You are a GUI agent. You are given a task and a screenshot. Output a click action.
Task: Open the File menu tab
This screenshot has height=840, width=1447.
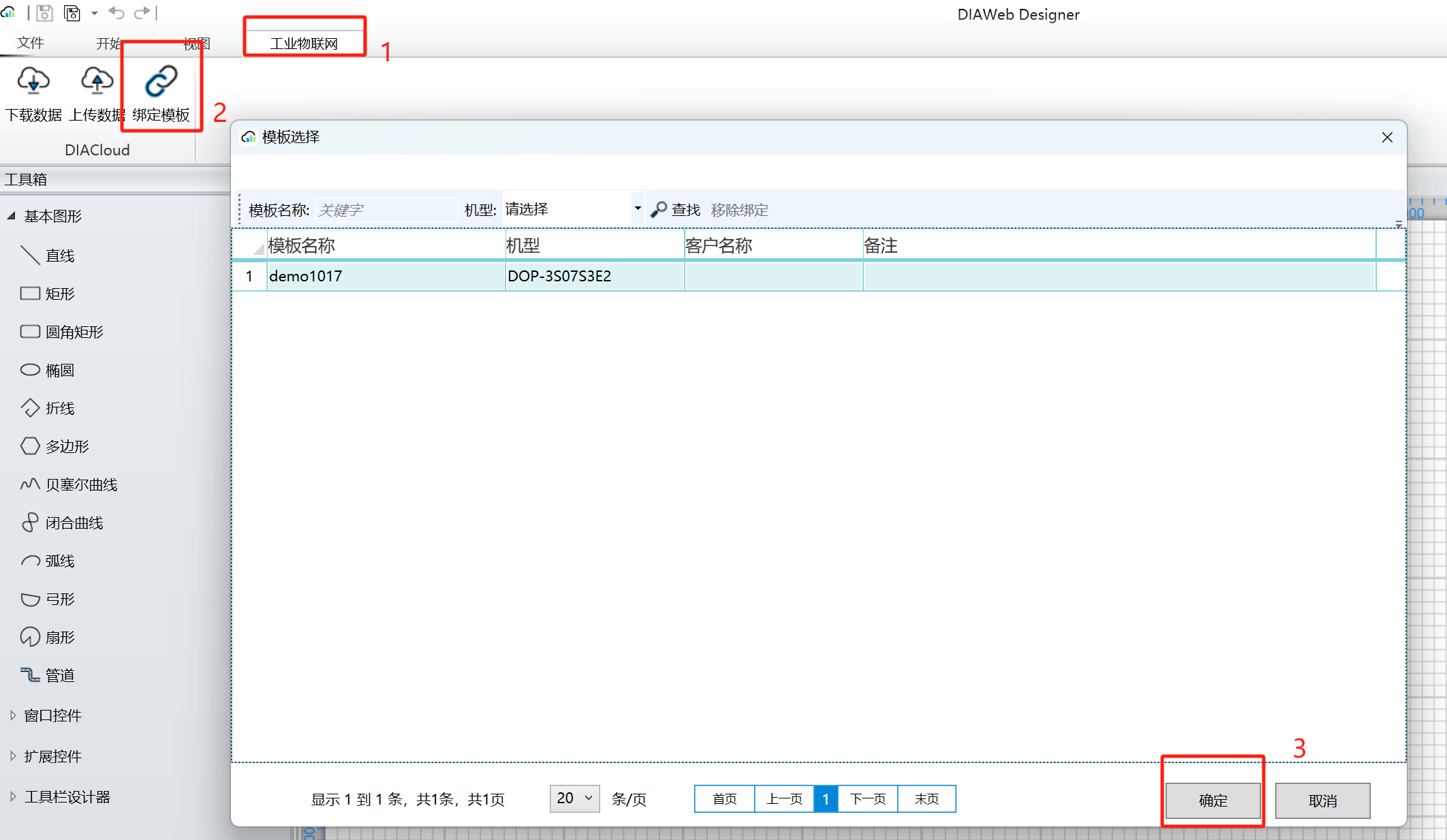pos(30,44)
